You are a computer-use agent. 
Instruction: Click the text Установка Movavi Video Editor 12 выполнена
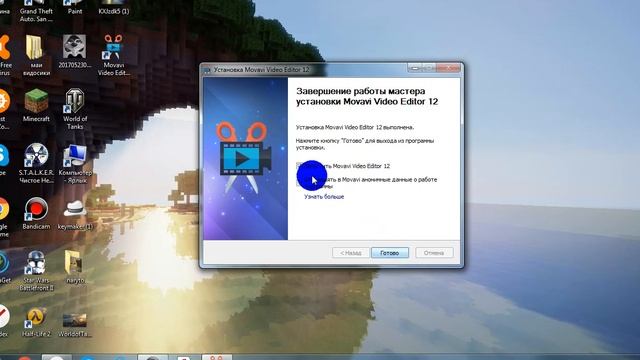(355, 127)
